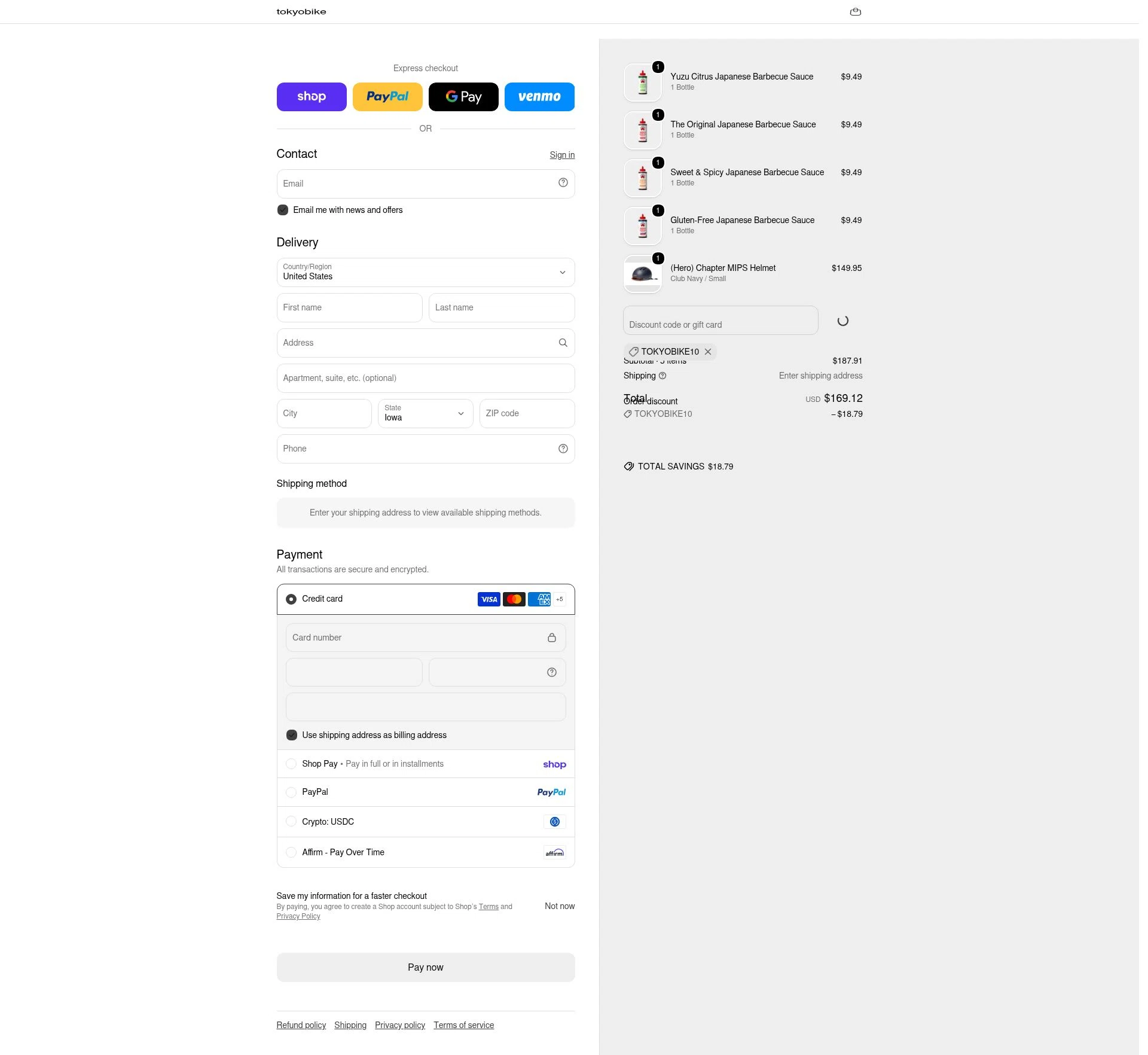Pay with Shop express checkout button
Screen dimensions: 1148x1055
(312, 97)
